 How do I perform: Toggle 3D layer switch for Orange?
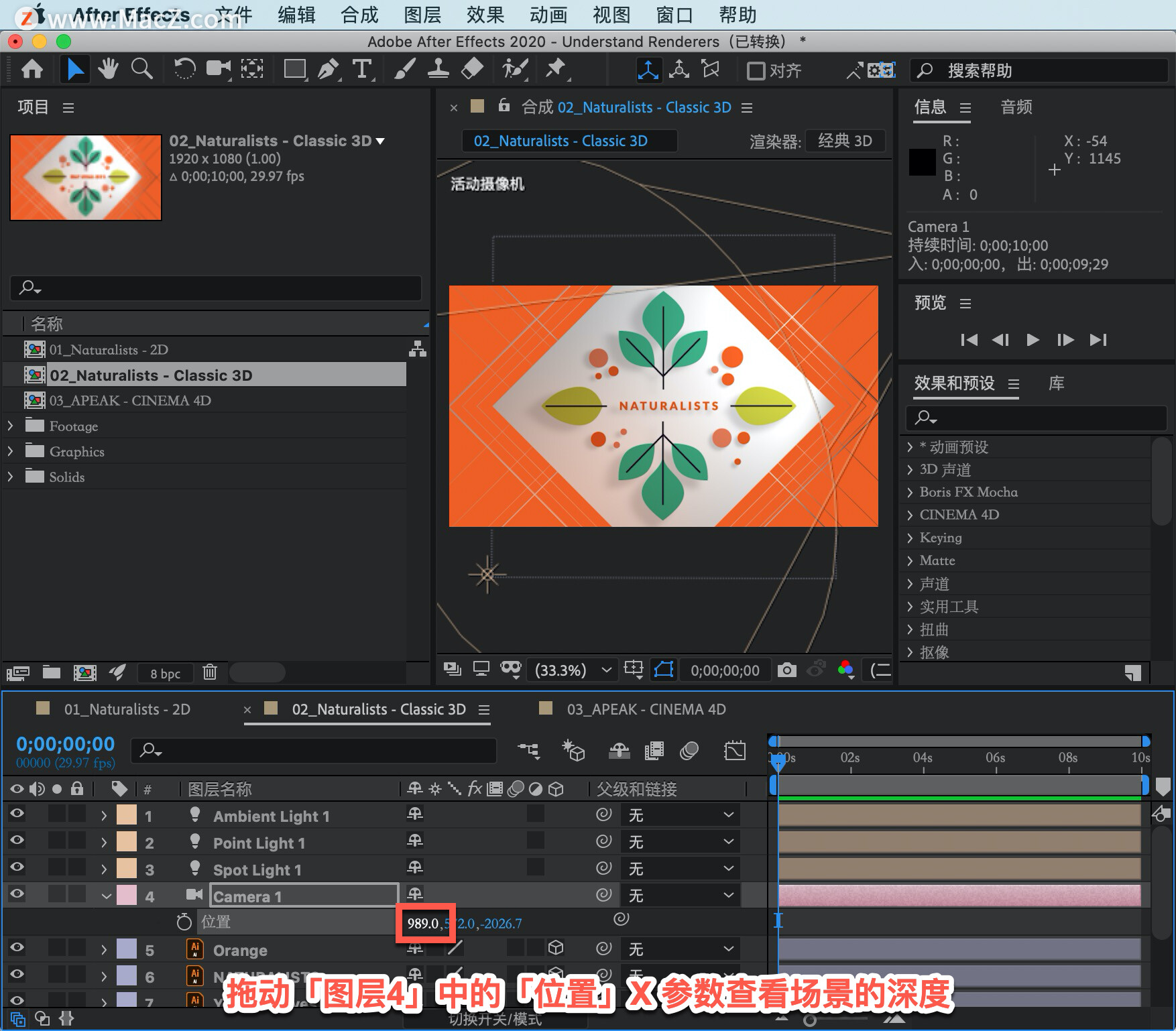point(556,948)
